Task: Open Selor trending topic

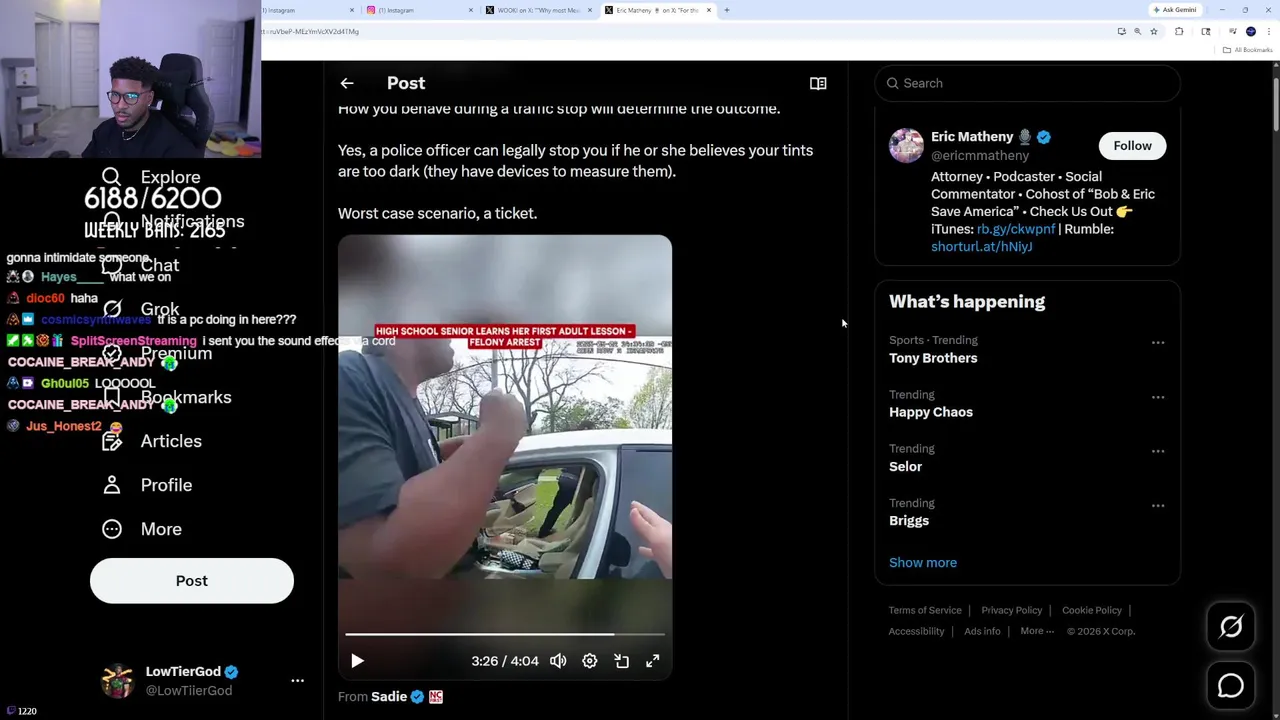Action: point(906,466)
